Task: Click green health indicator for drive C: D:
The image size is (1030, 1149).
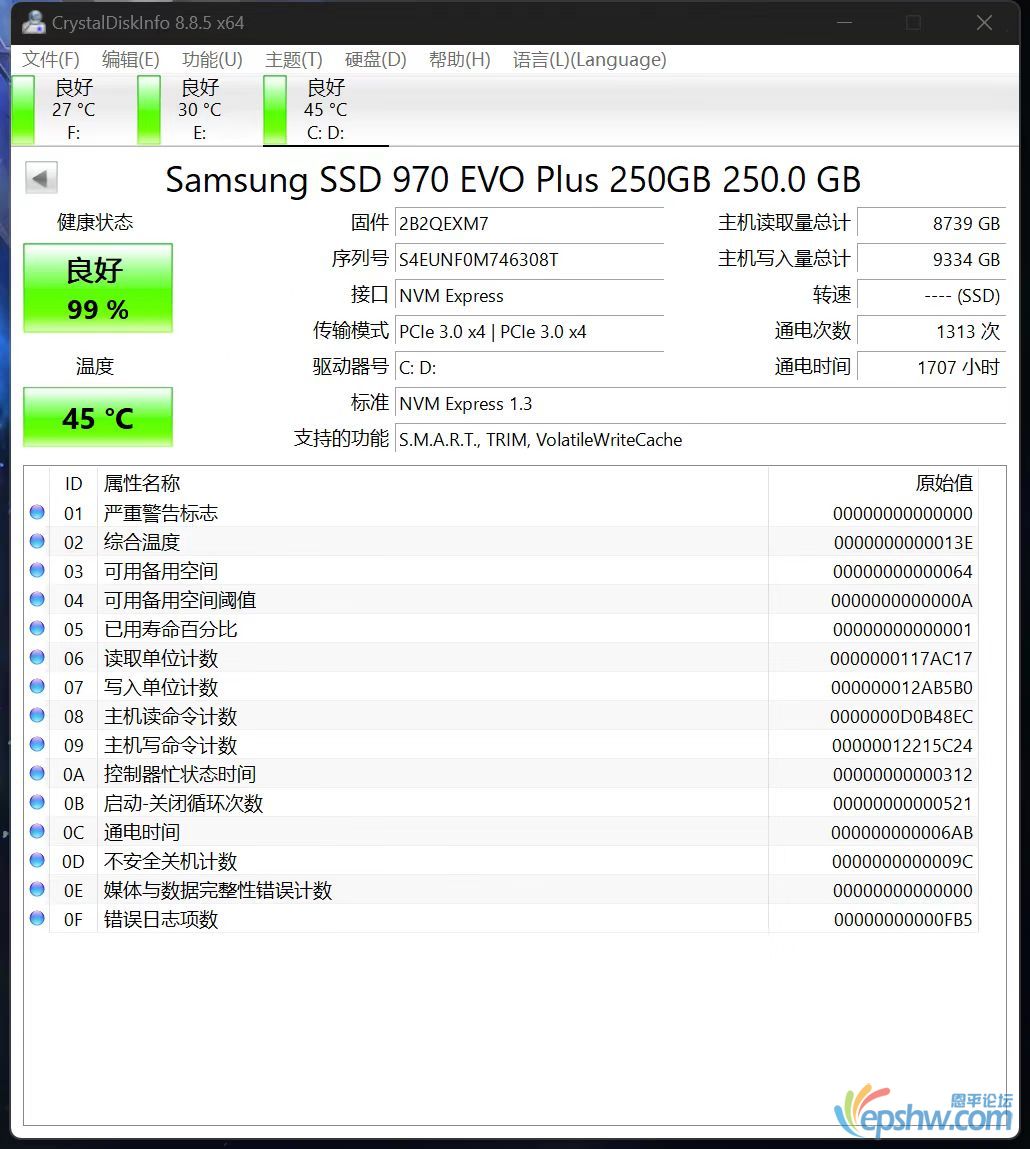Action: click(275, 109)
